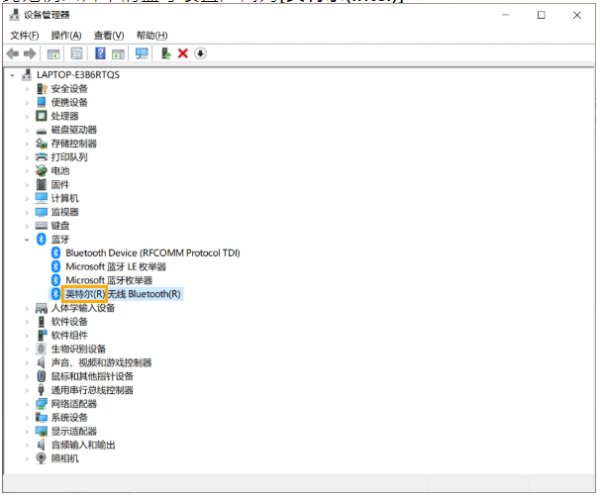The height and width of the screenshot is (498, 600).
Task: Click the disable device down-arrow icon
Action: (200, 53)
